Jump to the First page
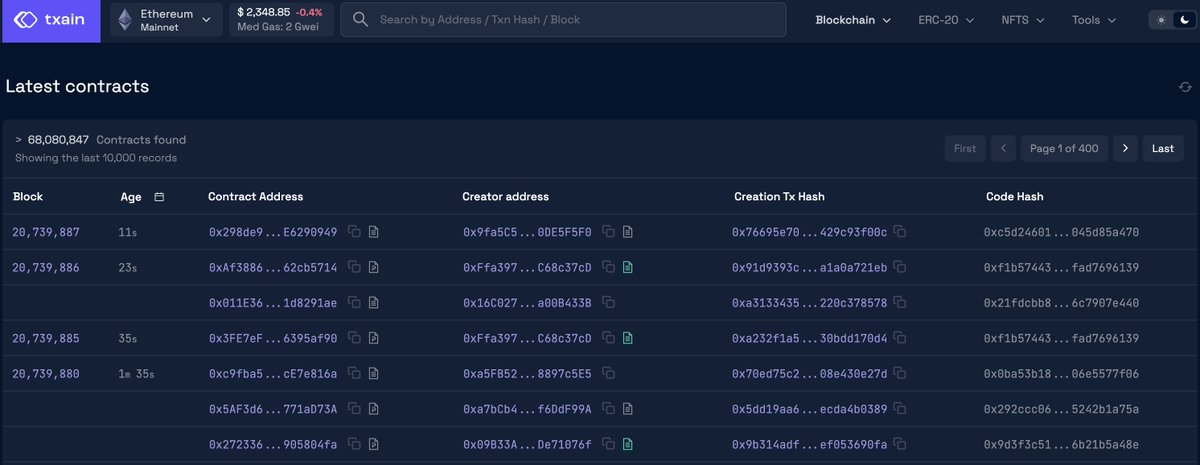 pos(965,148)
